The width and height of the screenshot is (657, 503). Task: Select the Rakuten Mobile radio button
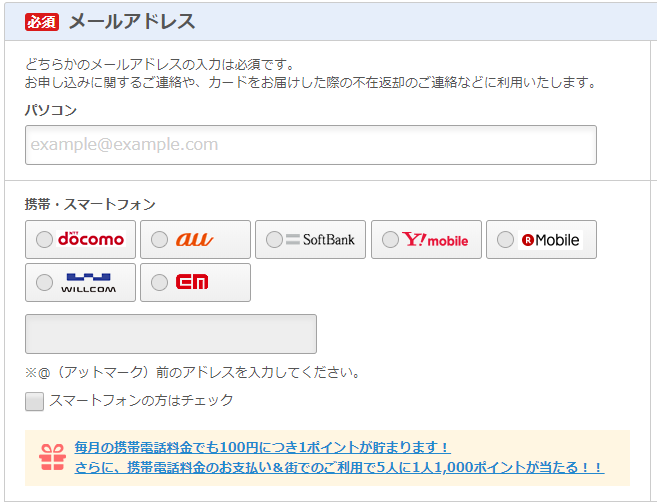pos(505,239)
